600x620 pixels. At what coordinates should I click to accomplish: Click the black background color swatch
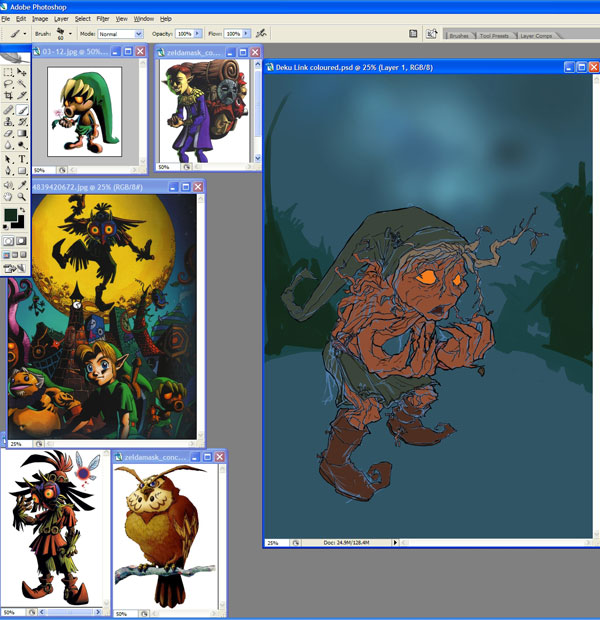(19, 223)
